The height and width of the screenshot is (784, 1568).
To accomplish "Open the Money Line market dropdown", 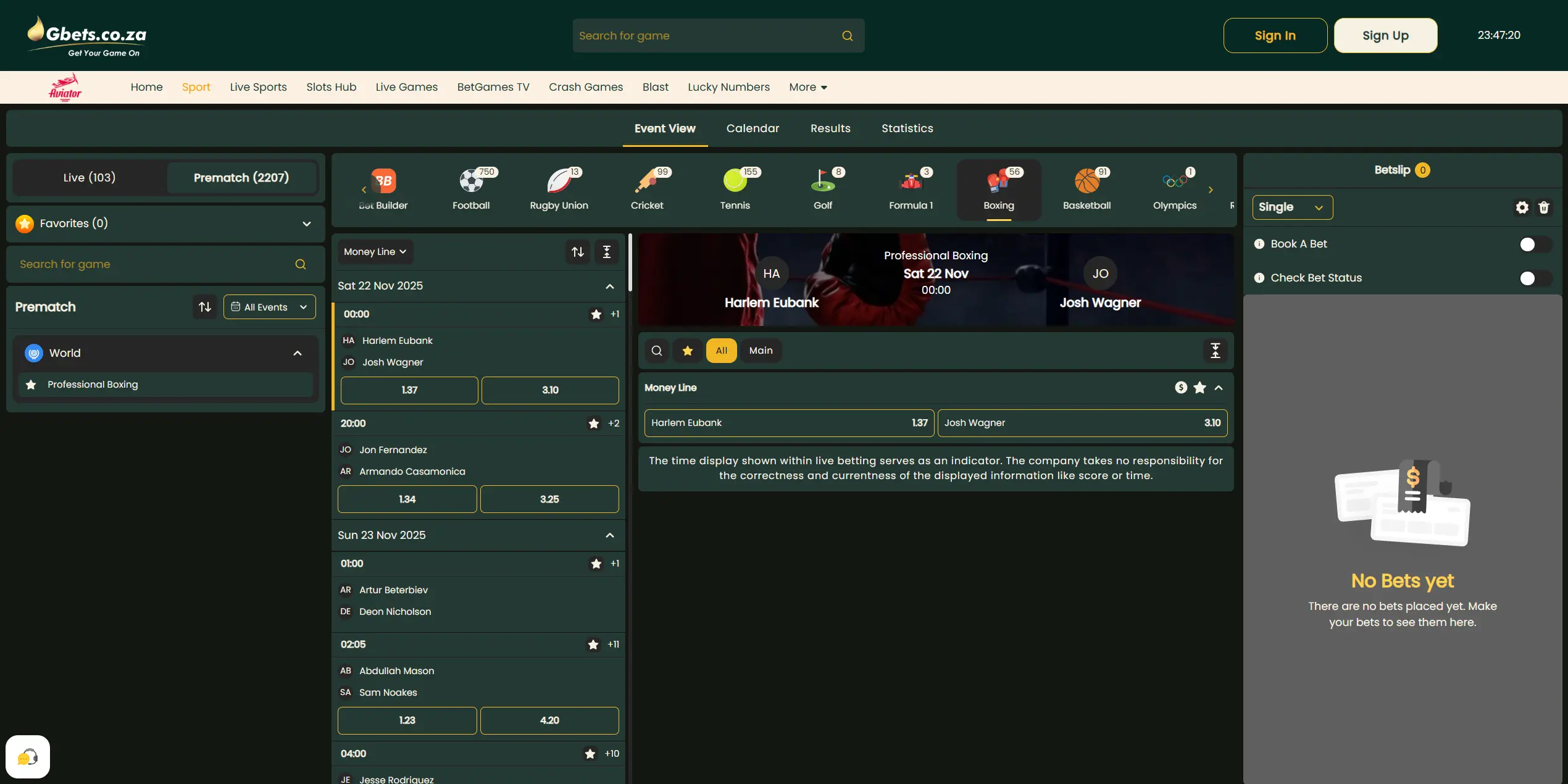I will click(375, 251).
